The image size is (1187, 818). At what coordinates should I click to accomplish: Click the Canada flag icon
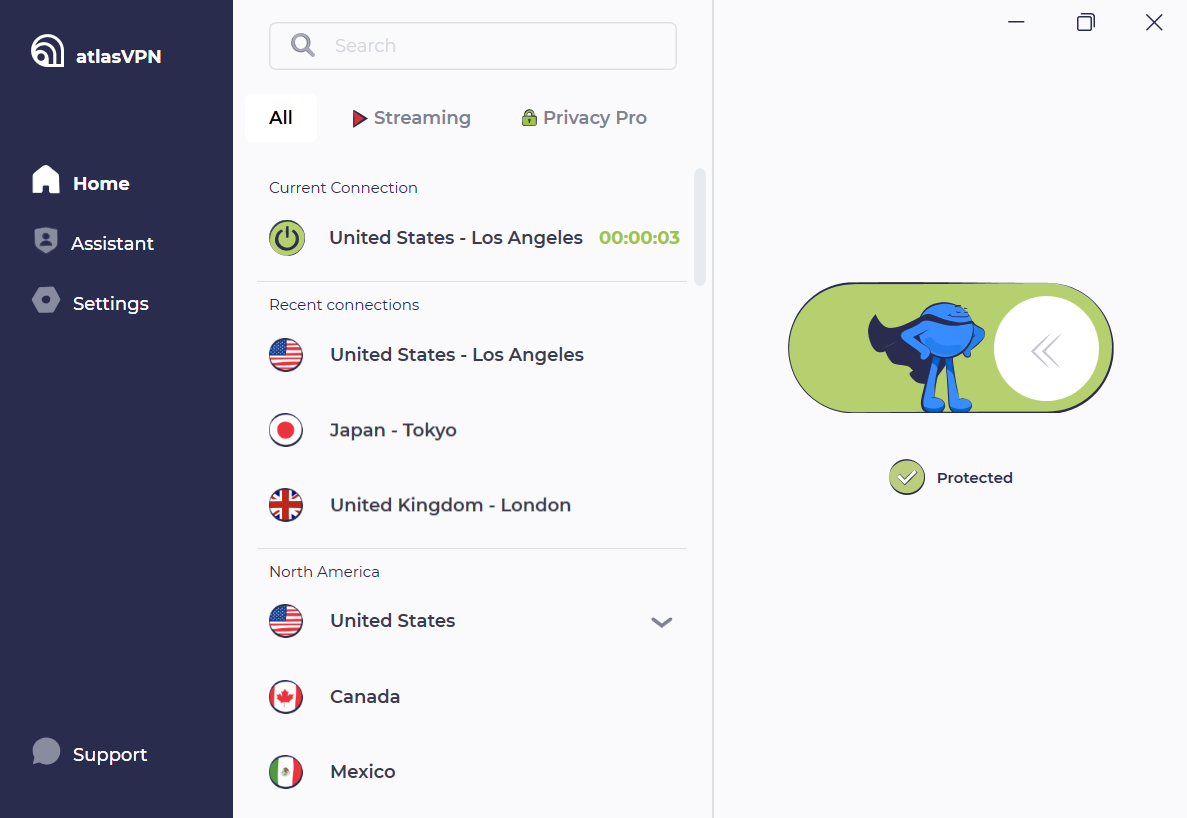point(286,697)
